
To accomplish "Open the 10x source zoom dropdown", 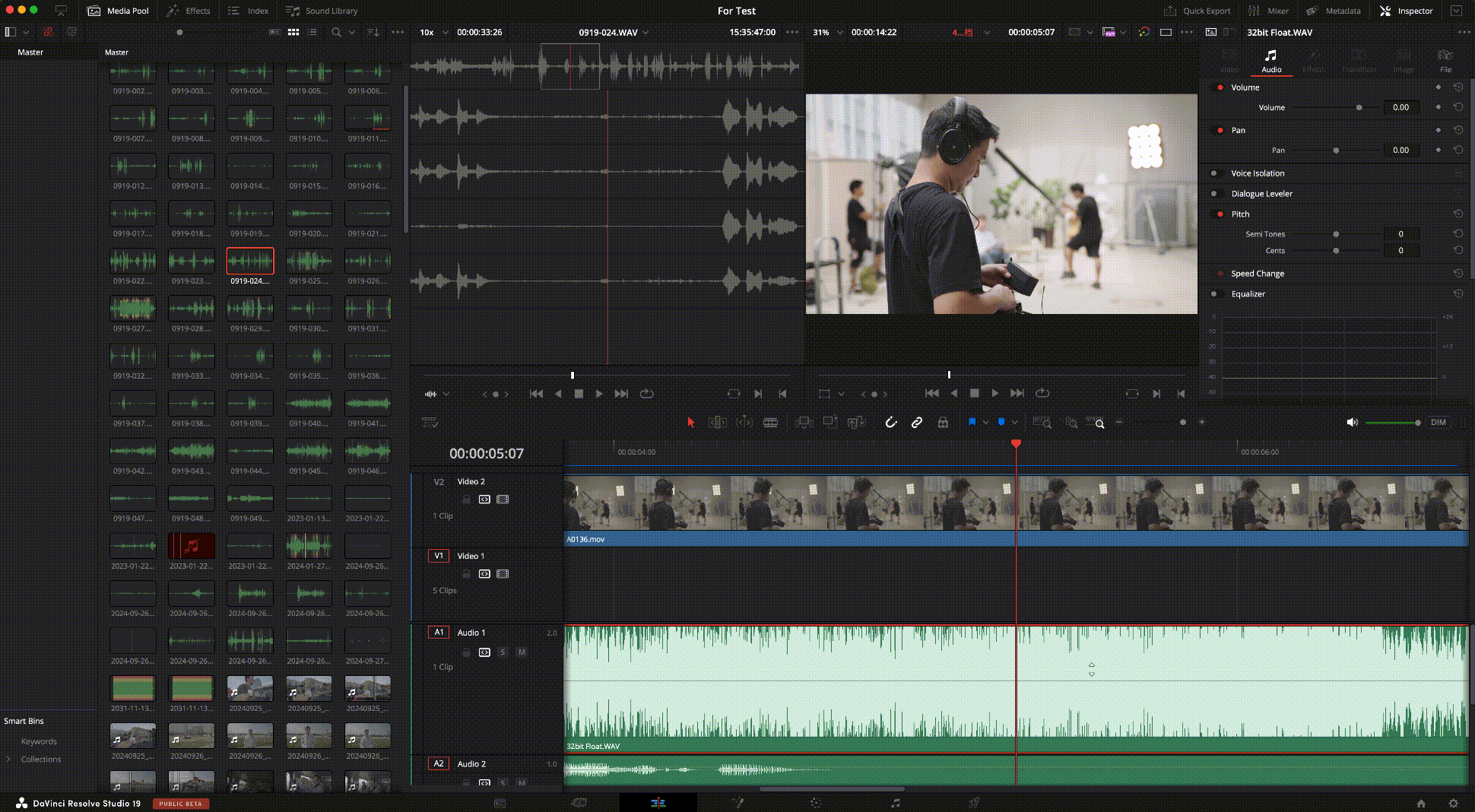I will click(x=432, y=33).
